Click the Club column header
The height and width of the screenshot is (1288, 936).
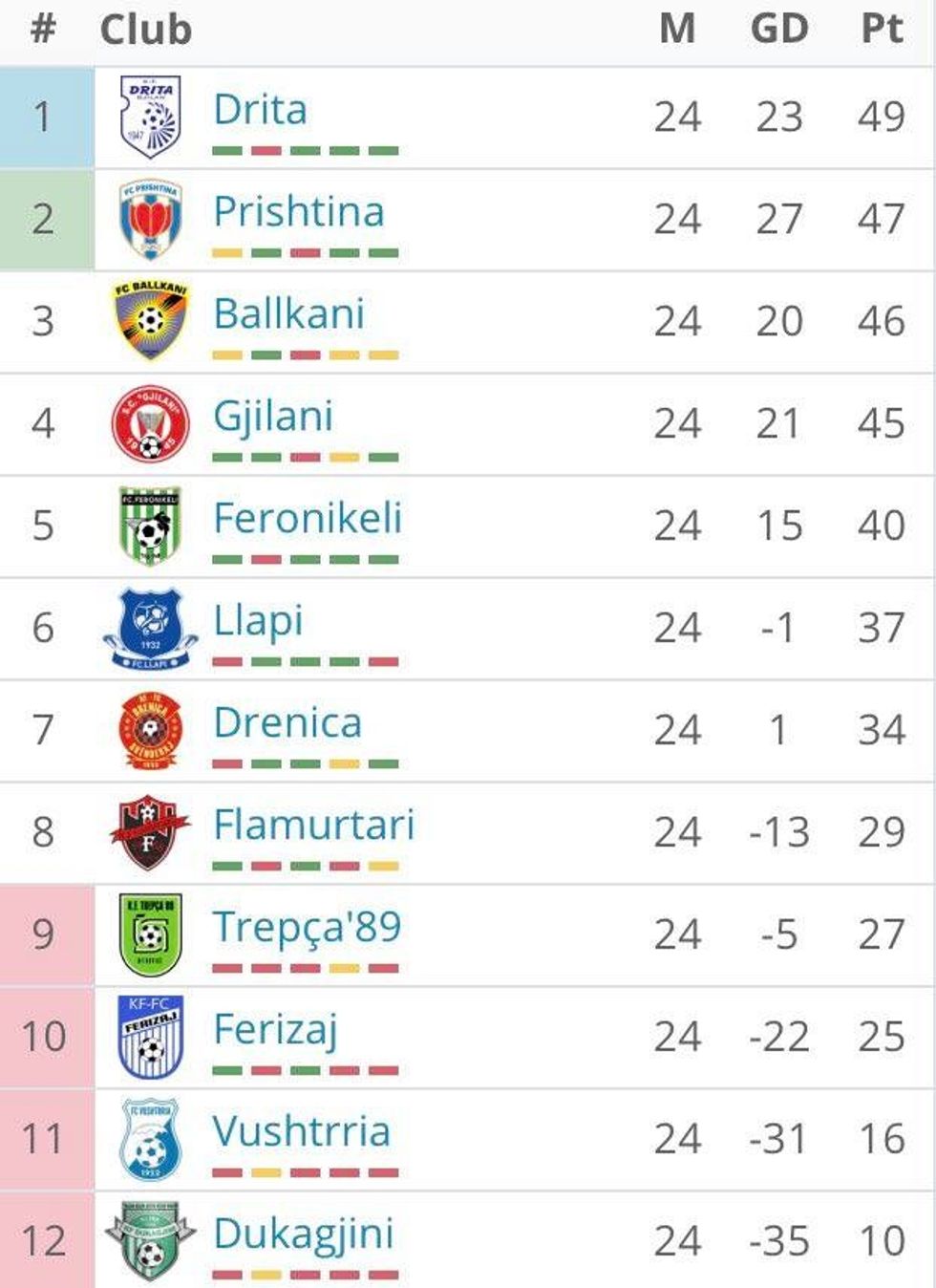(145, 29)
